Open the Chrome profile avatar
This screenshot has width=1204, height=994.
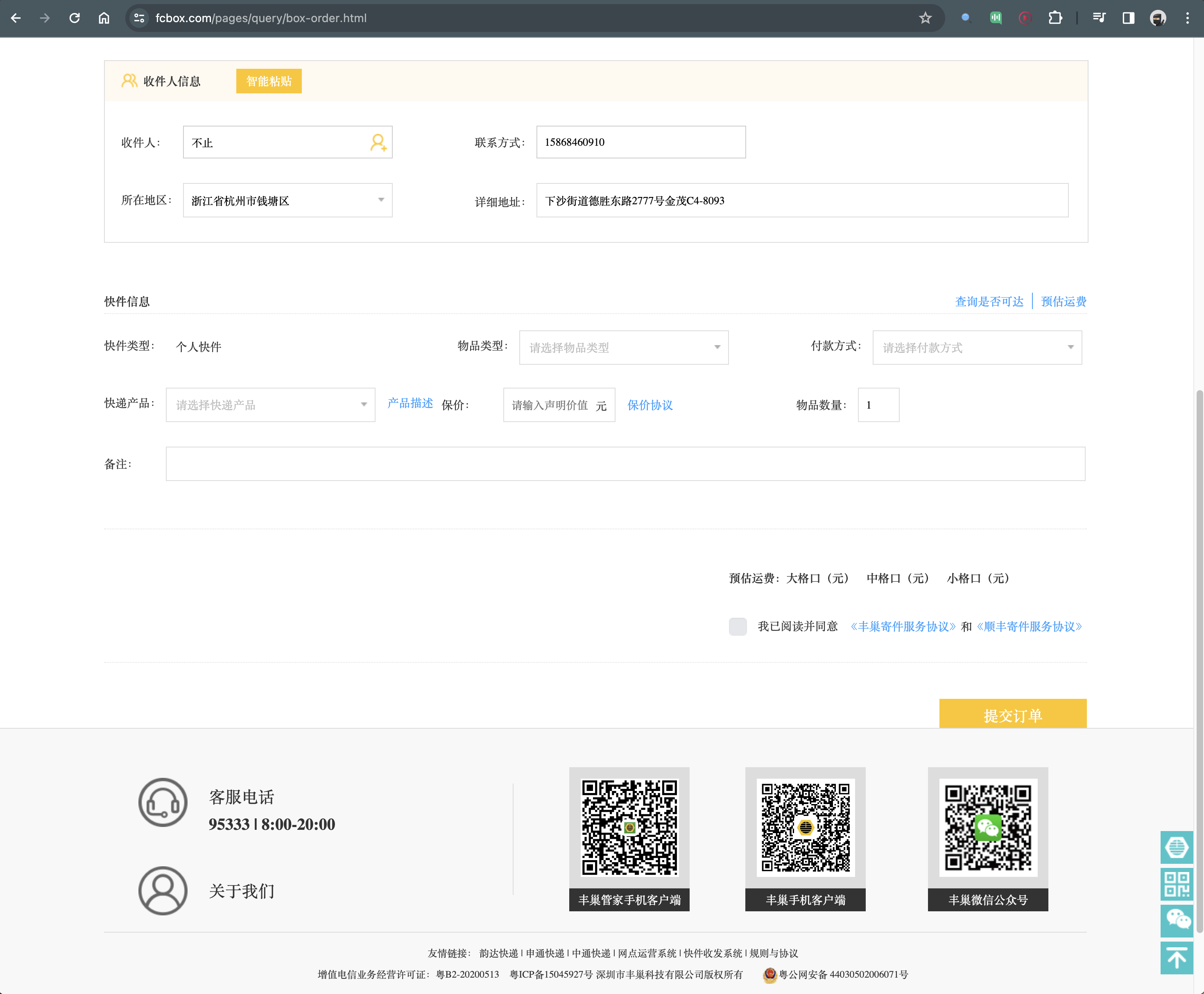point(1158,18)
